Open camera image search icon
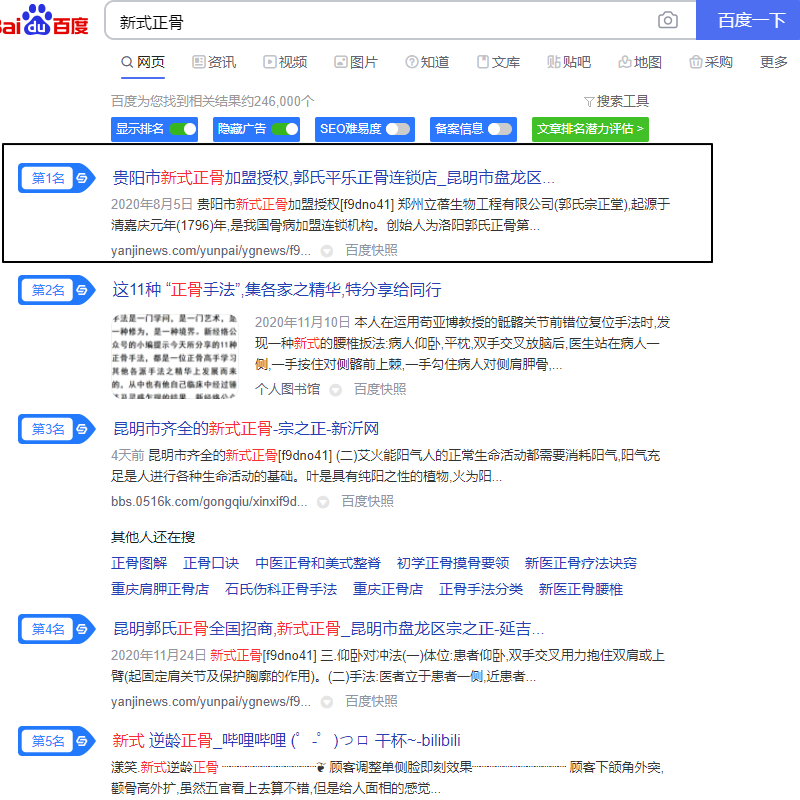This screenshot has height=800, width=800. (x=667, y=20)
